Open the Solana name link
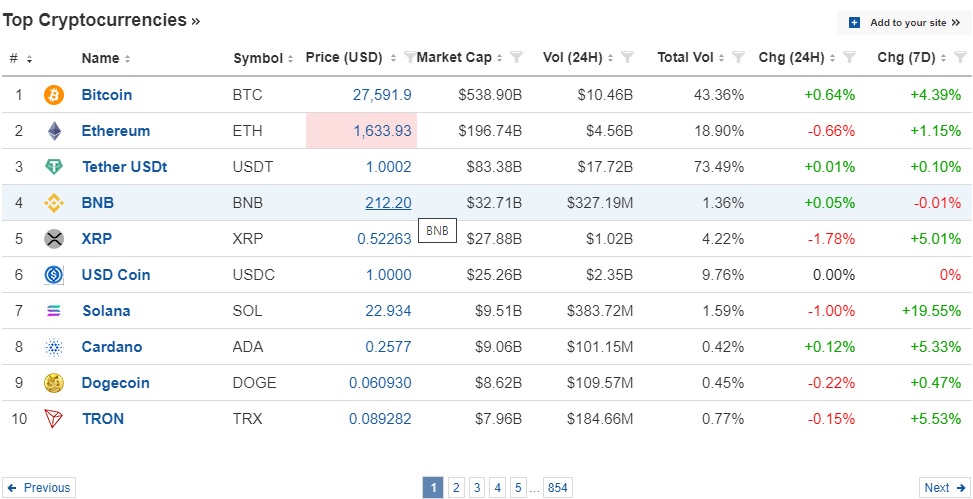 coord(106,311)
